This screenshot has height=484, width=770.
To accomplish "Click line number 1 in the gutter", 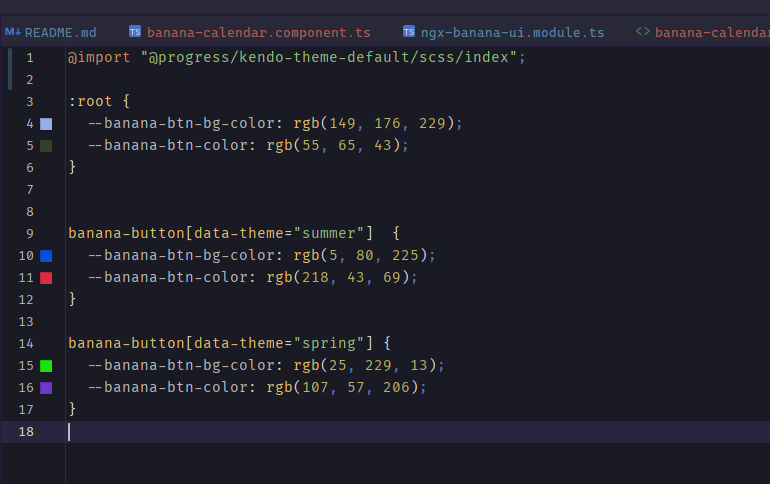I will (x=30, y=58).
